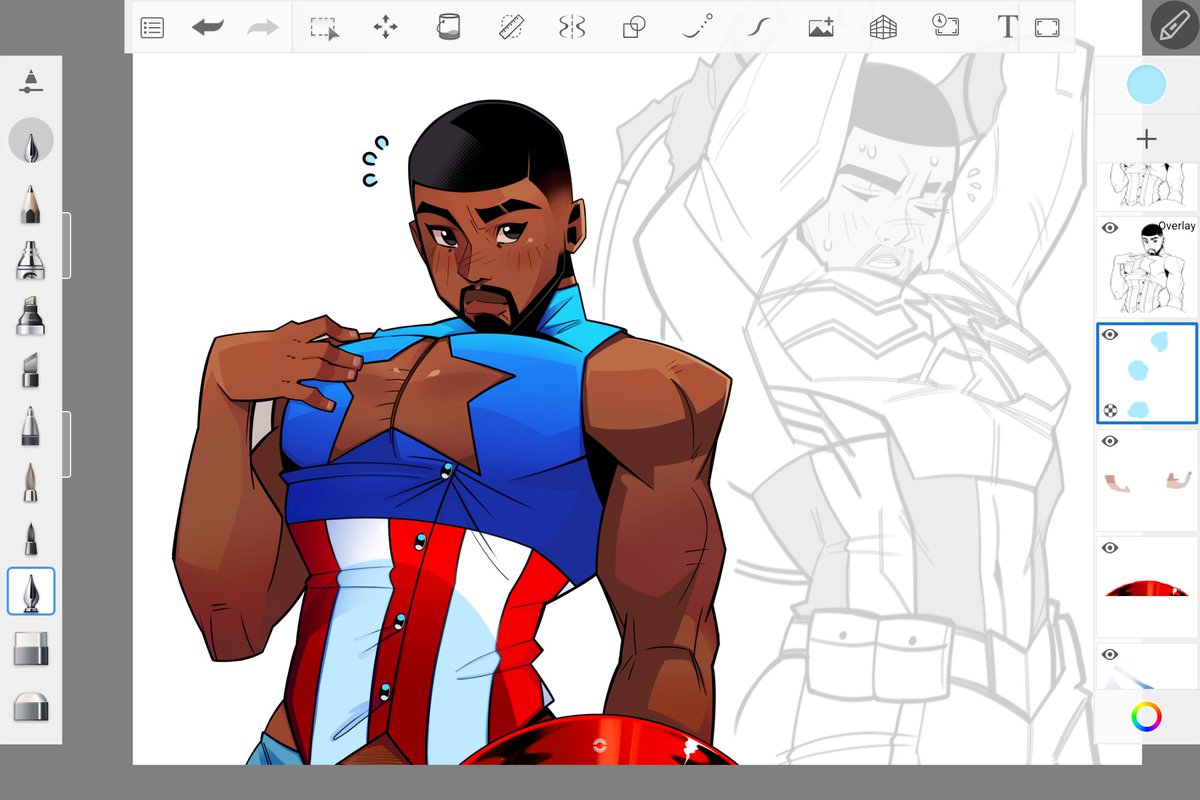This screenshot has width=1200, height=800.
Task: Import an image with the picture icon
Action: (821, 28)
